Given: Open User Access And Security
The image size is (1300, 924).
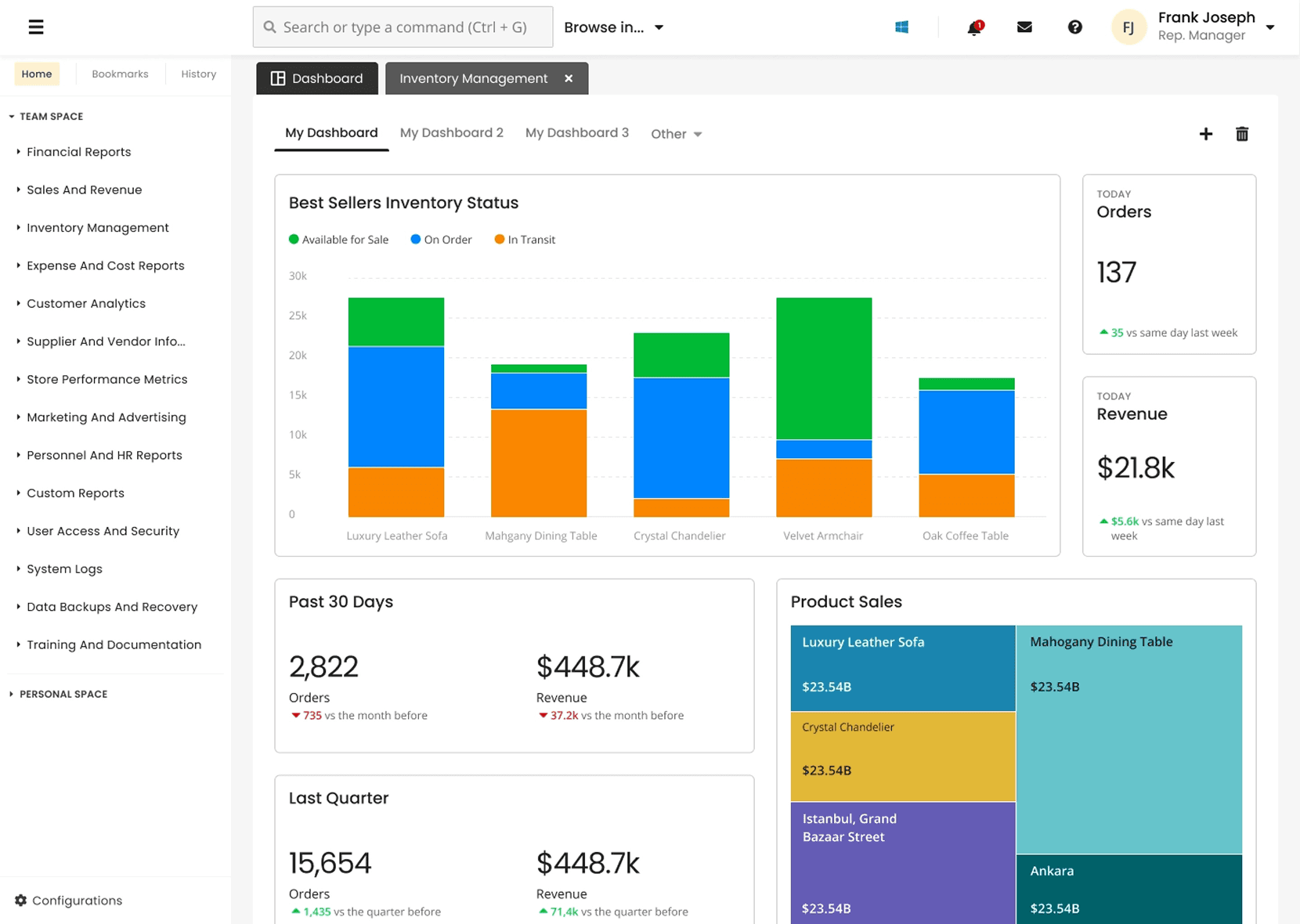Looking at the screenshot, I should pyautogui.click(x=103, y=531).
